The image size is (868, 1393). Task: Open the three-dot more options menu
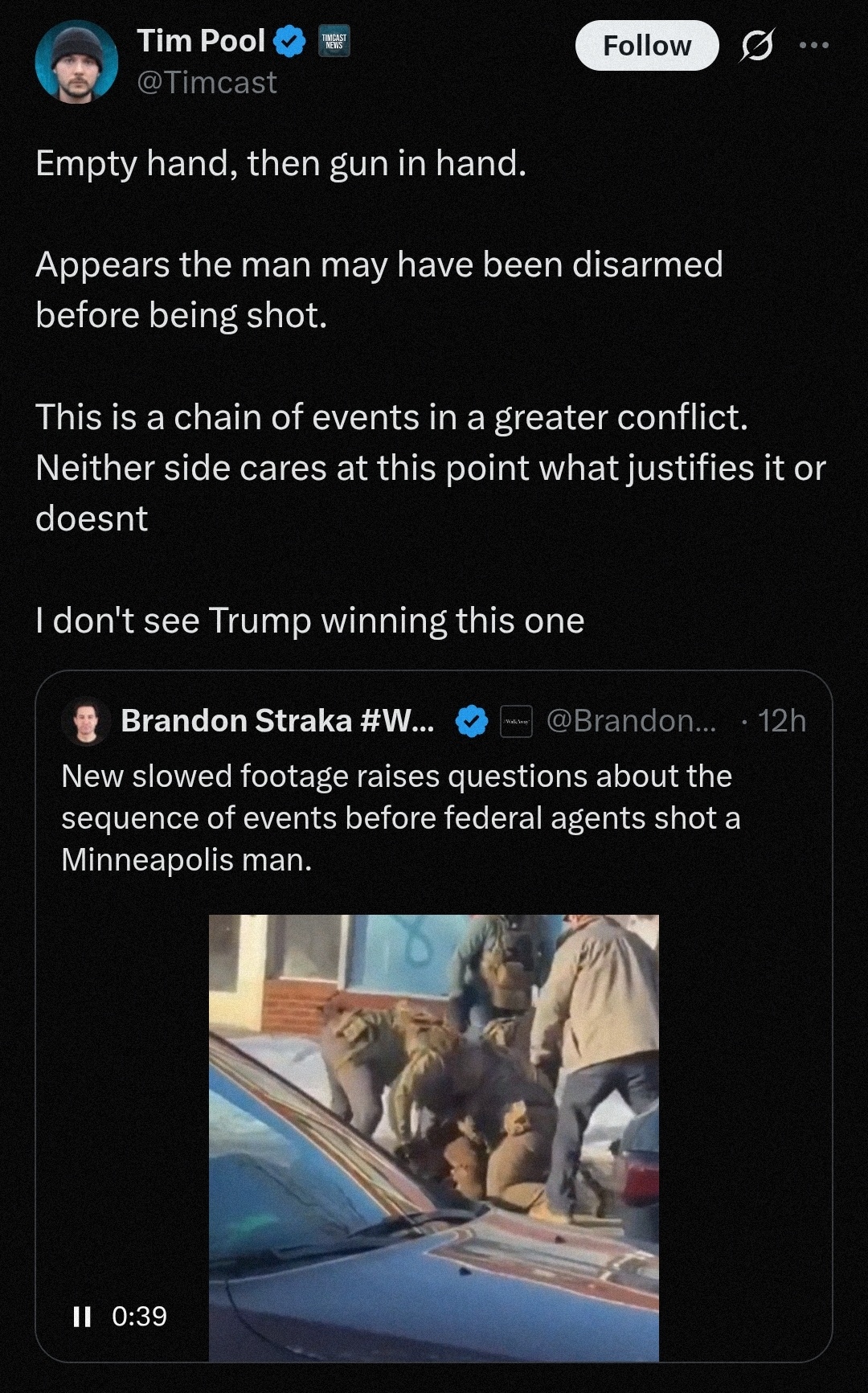click(814, 45)
